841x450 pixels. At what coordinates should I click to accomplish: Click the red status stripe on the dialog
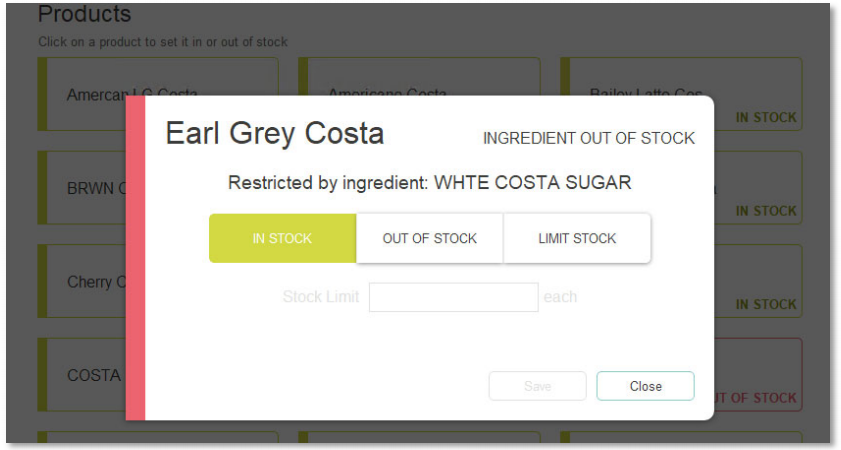click(135, 258)
